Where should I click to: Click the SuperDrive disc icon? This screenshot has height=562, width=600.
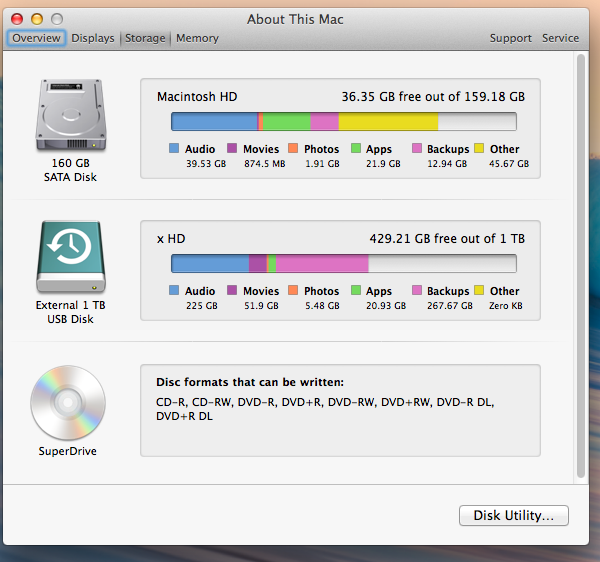pos(68,402)
